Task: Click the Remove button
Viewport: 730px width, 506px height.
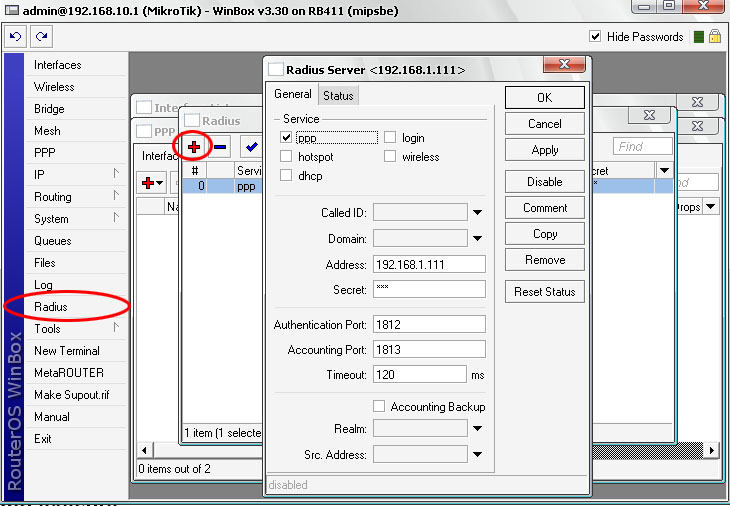Action: pos(545,260)
